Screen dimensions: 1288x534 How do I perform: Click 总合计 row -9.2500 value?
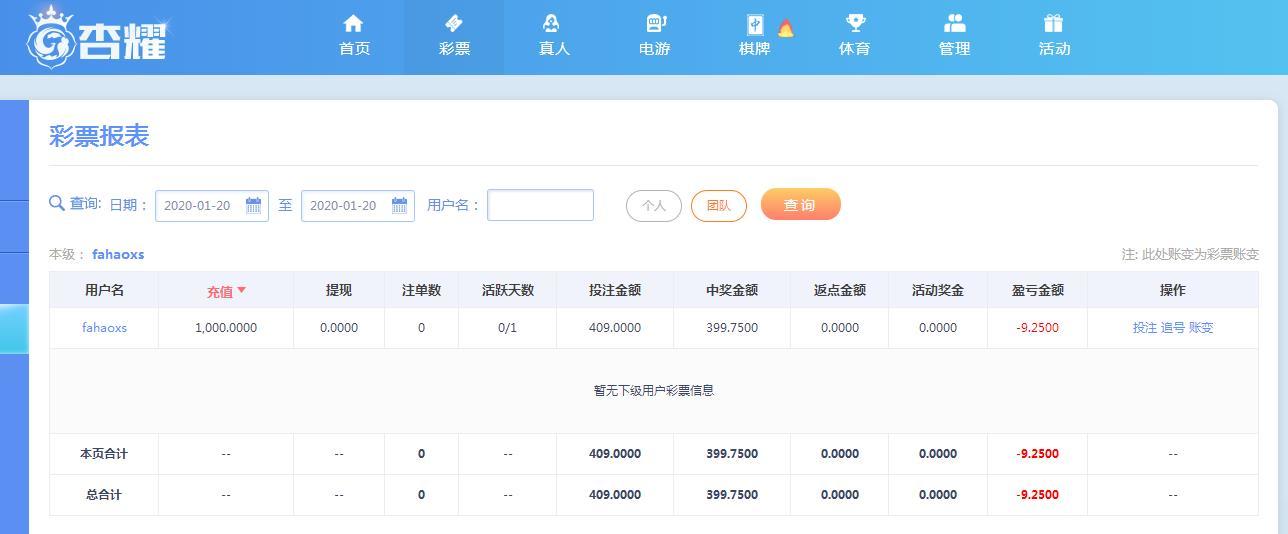click(x=1038, y=494)
